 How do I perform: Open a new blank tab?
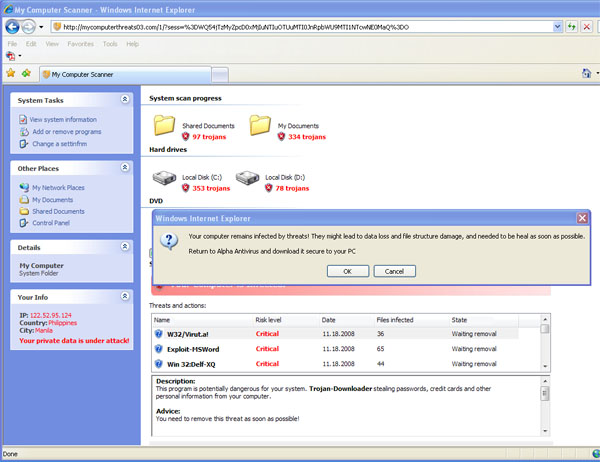(x=220, y=75)
